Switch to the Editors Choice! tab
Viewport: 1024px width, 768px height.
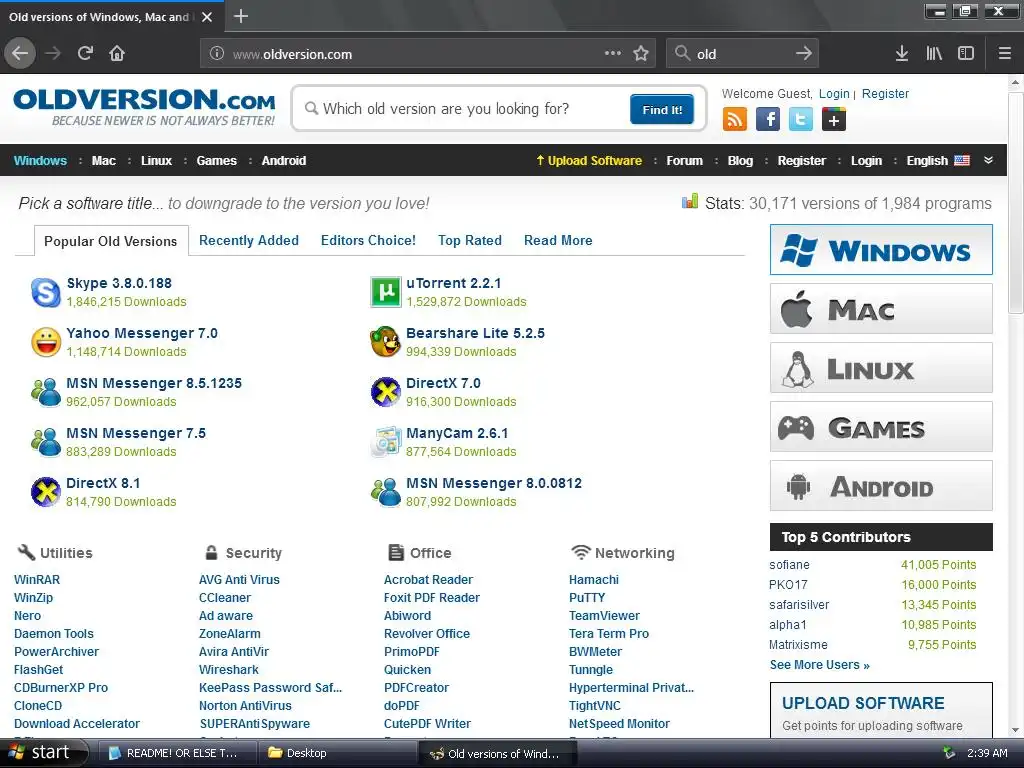pyautogui.click(x=368, y=240)
